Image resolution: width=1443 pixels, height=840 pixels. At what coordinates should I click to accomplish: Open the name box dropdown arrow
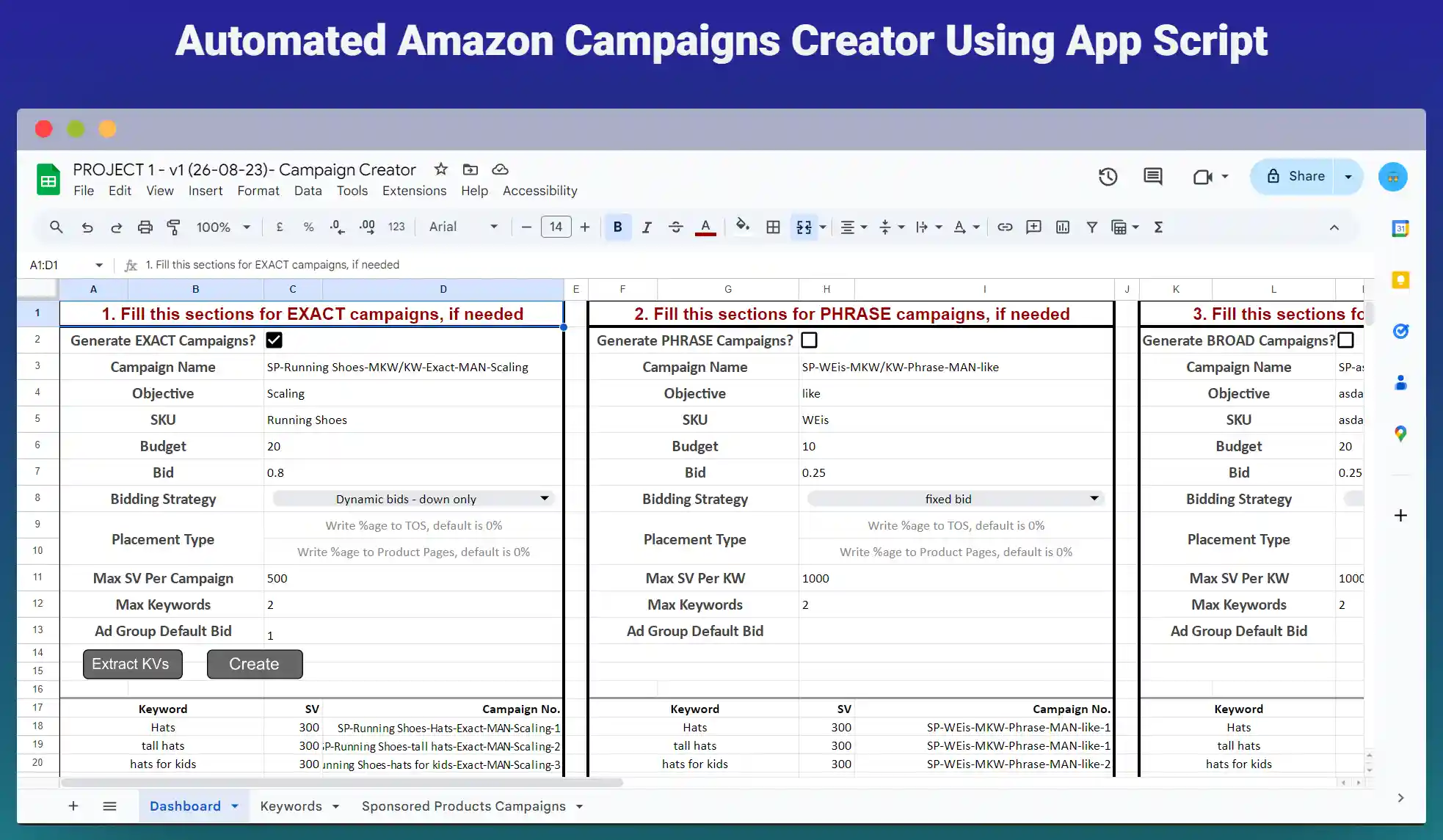click(99, 265)
